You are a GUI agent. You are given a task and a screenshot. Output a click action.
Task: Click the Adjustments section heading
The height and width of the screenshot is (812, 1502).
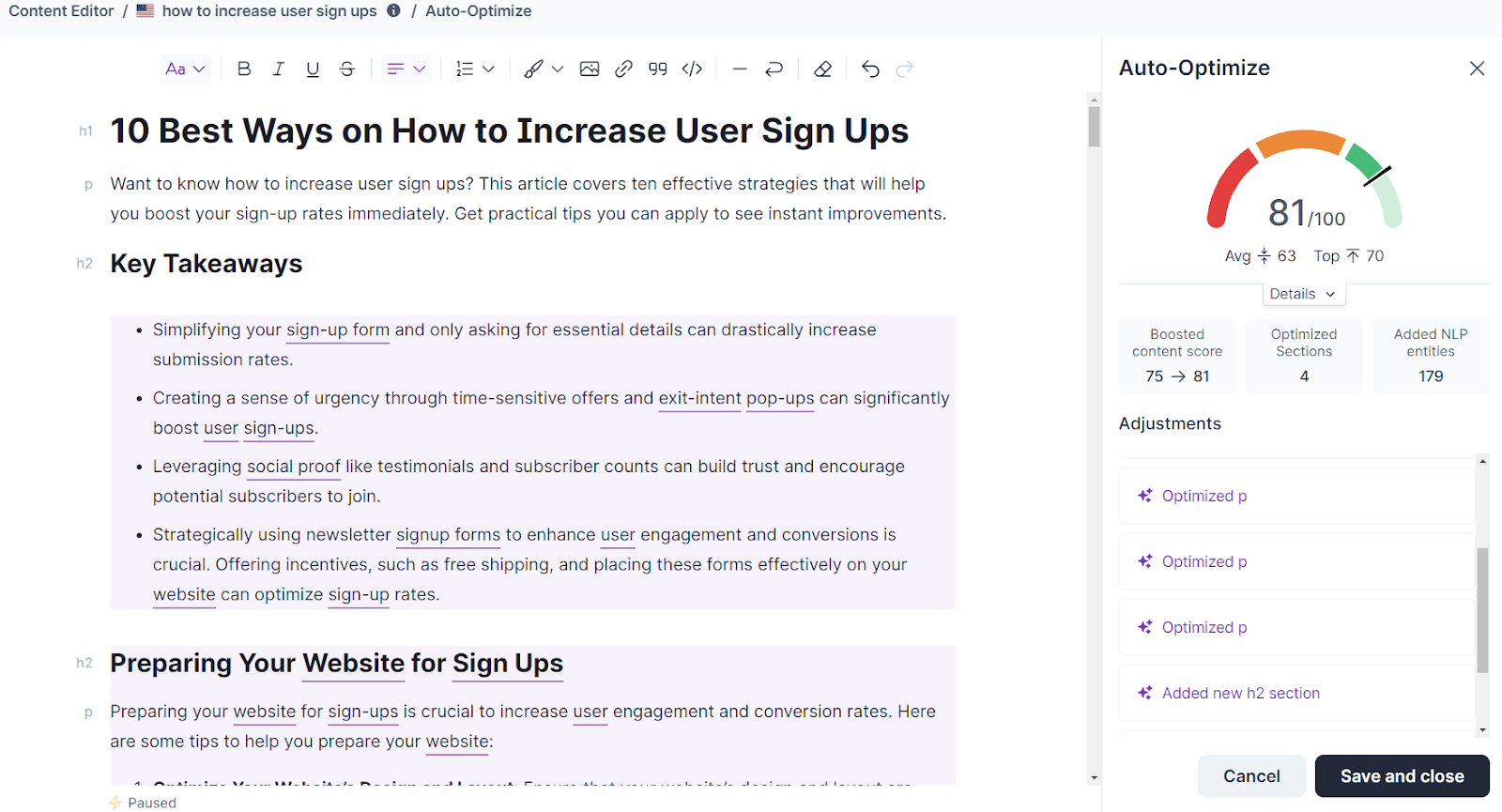click(1170, 423)
